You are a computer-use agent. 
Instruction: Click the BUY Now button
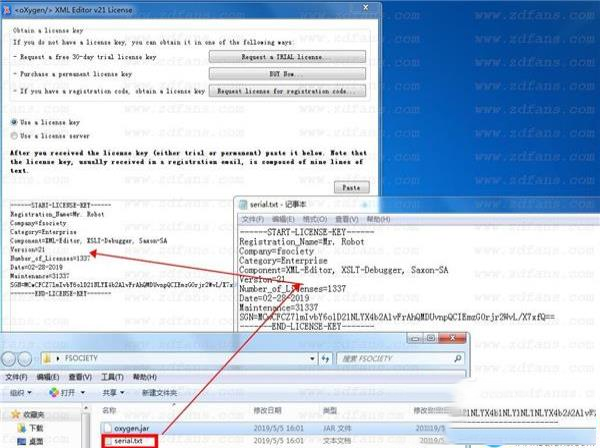(287, 74)
